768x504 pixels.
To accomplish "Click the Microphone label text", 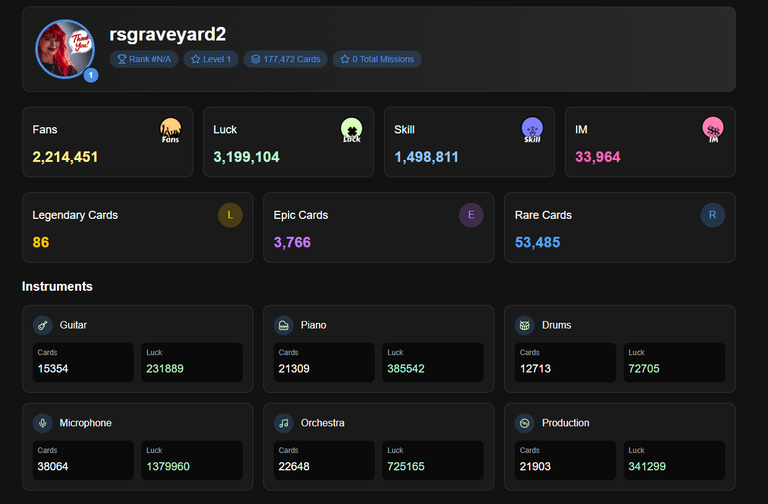I will 86,423.
